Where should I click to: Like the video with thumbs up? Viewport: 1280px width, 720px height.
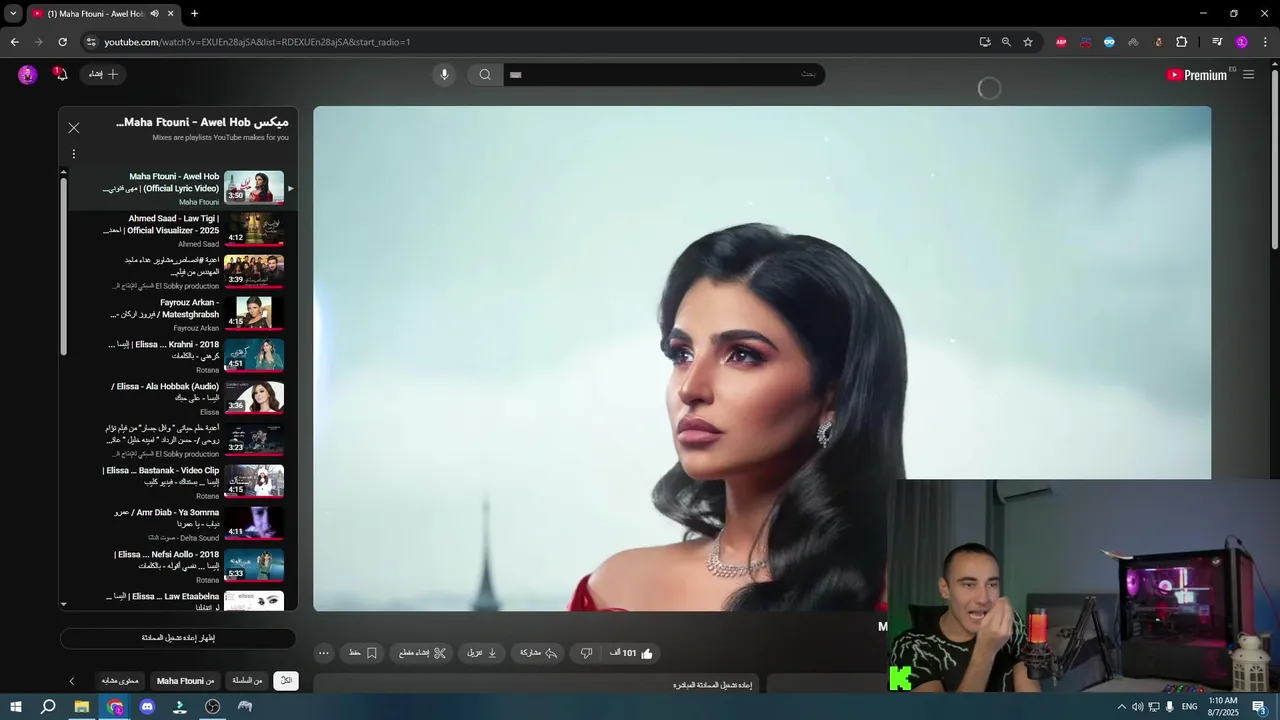(x=632, y=653)
